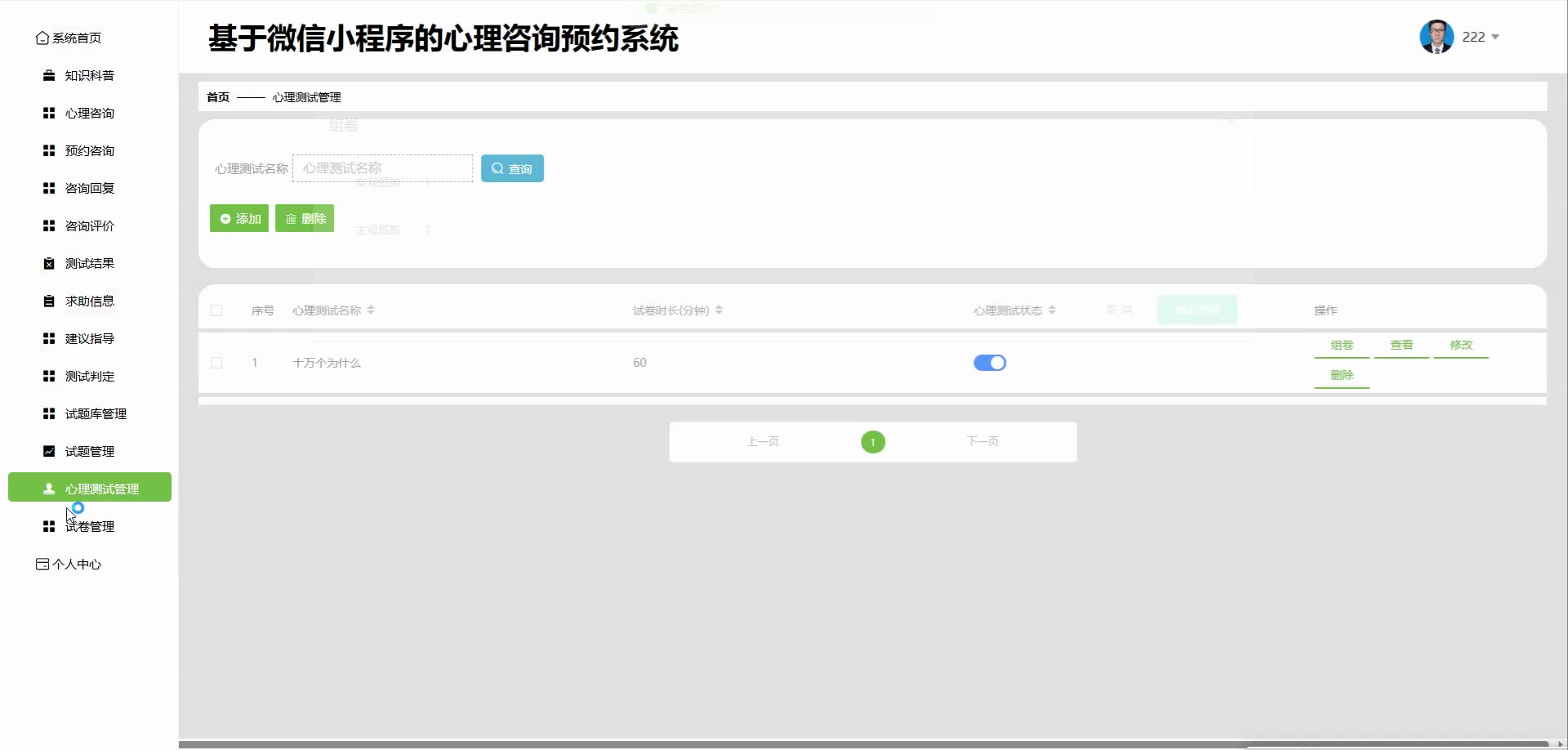Image resolution: width=1568 pixels, height=750 pixels.
Task: Toggle the 心理测试状态 switch for 十万个为什么
Action: 989,363
